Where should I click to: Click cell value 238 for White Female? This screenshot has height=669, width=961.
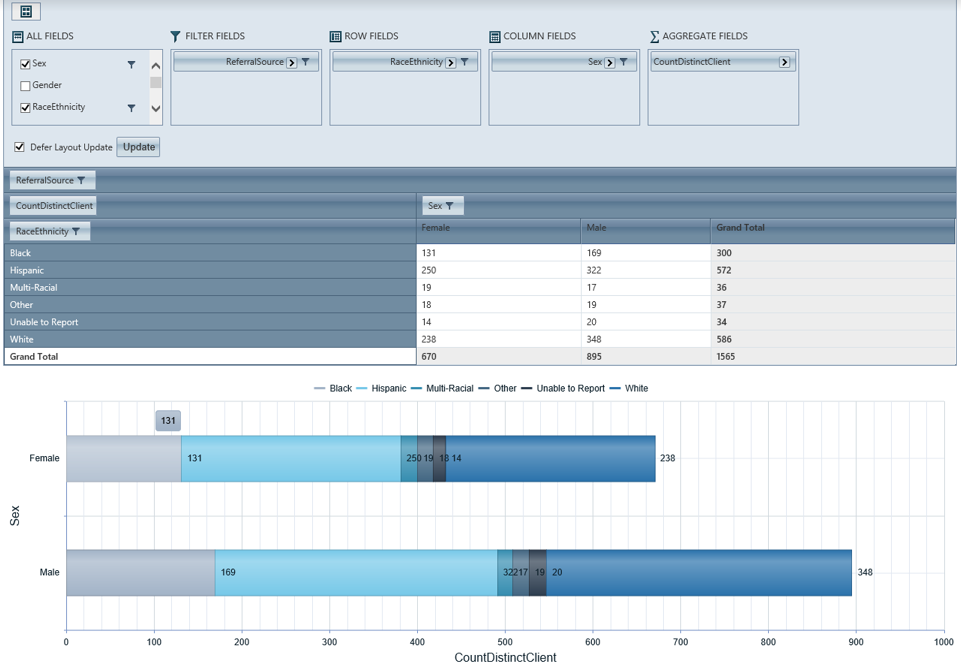pyautogui.click(x=498, y=339)
